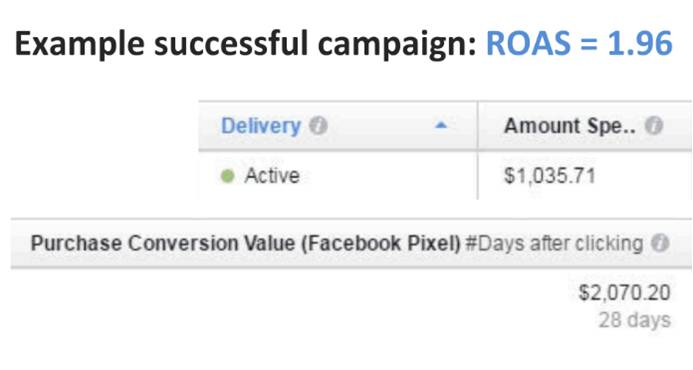Click the 28 days attribution label
Viewport: 693px width, 370px height.
[635, 320]
